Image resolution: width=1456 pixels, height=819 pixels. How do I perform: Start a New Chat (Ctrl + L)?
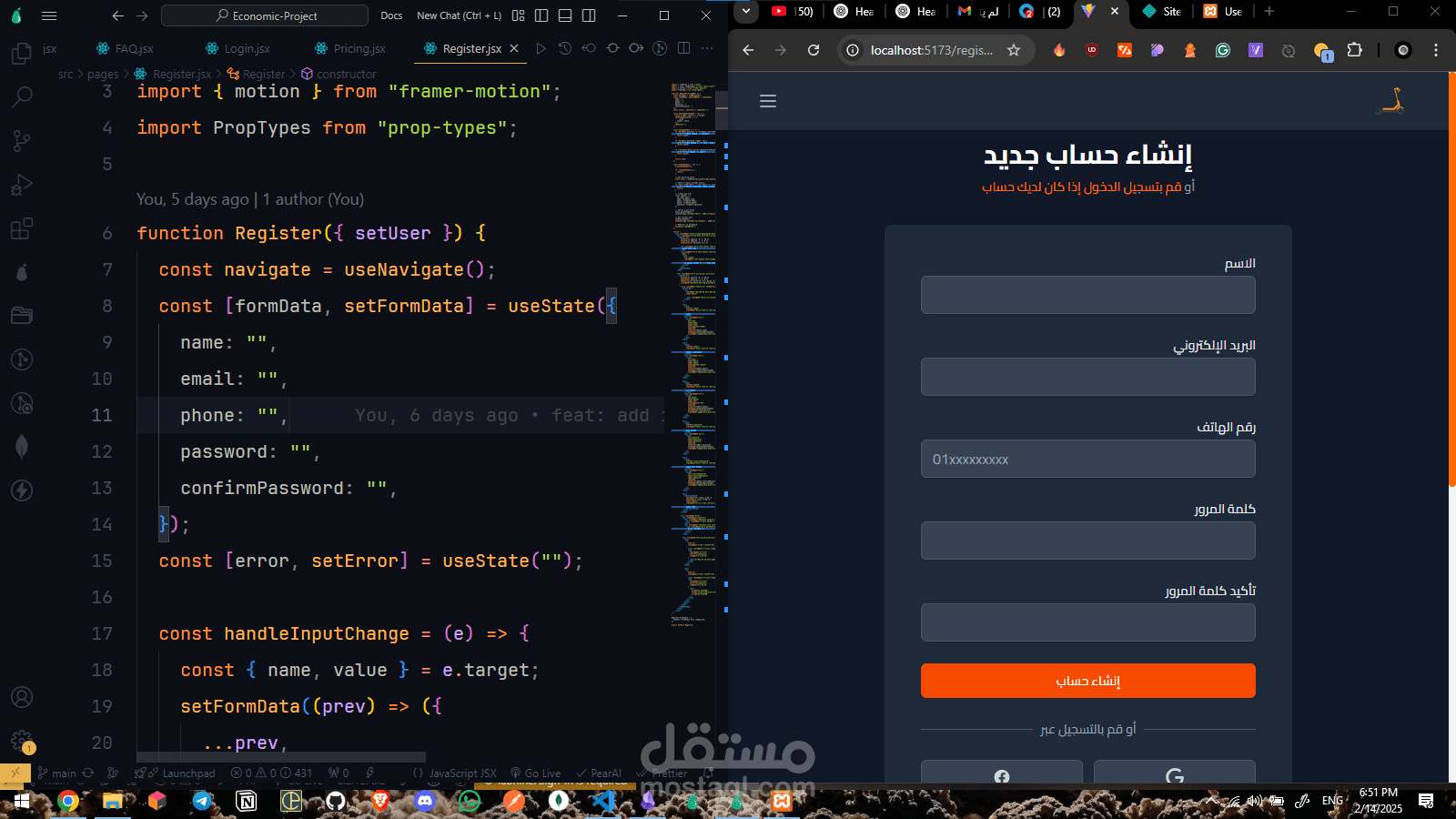click(459, 15)
